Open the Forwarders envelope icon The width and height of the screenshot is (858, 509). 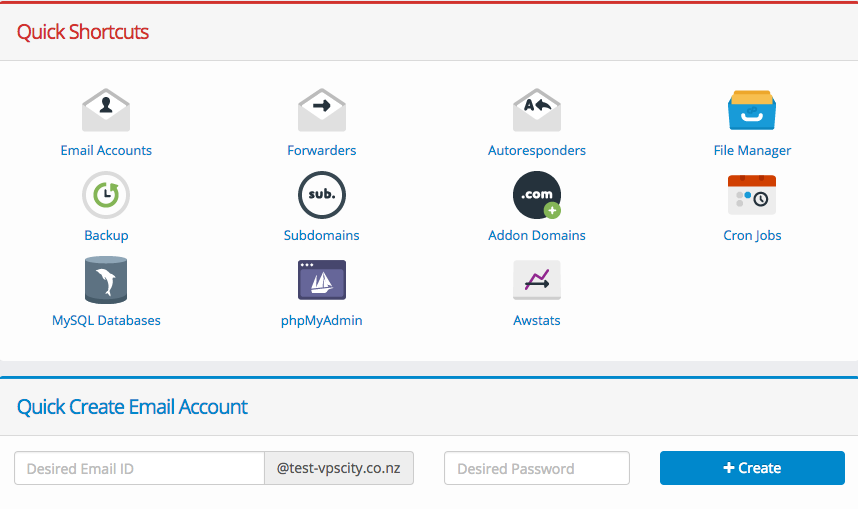(x=321, y=110)
